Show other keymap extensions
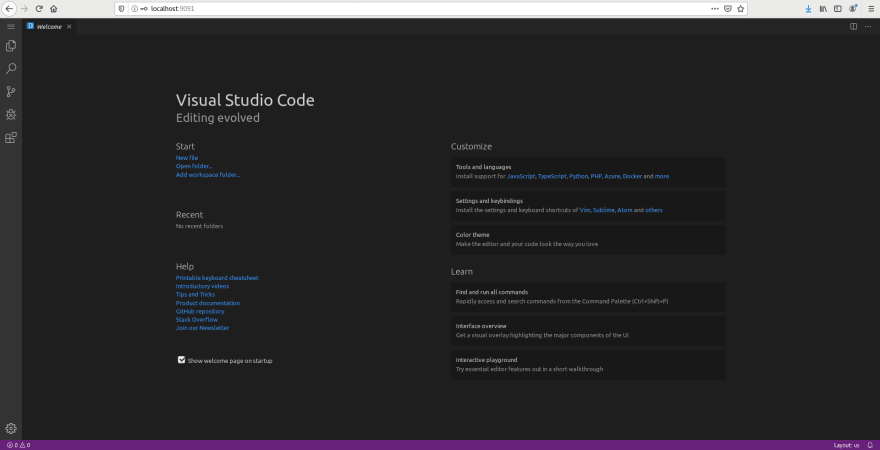 pos(654,210)
